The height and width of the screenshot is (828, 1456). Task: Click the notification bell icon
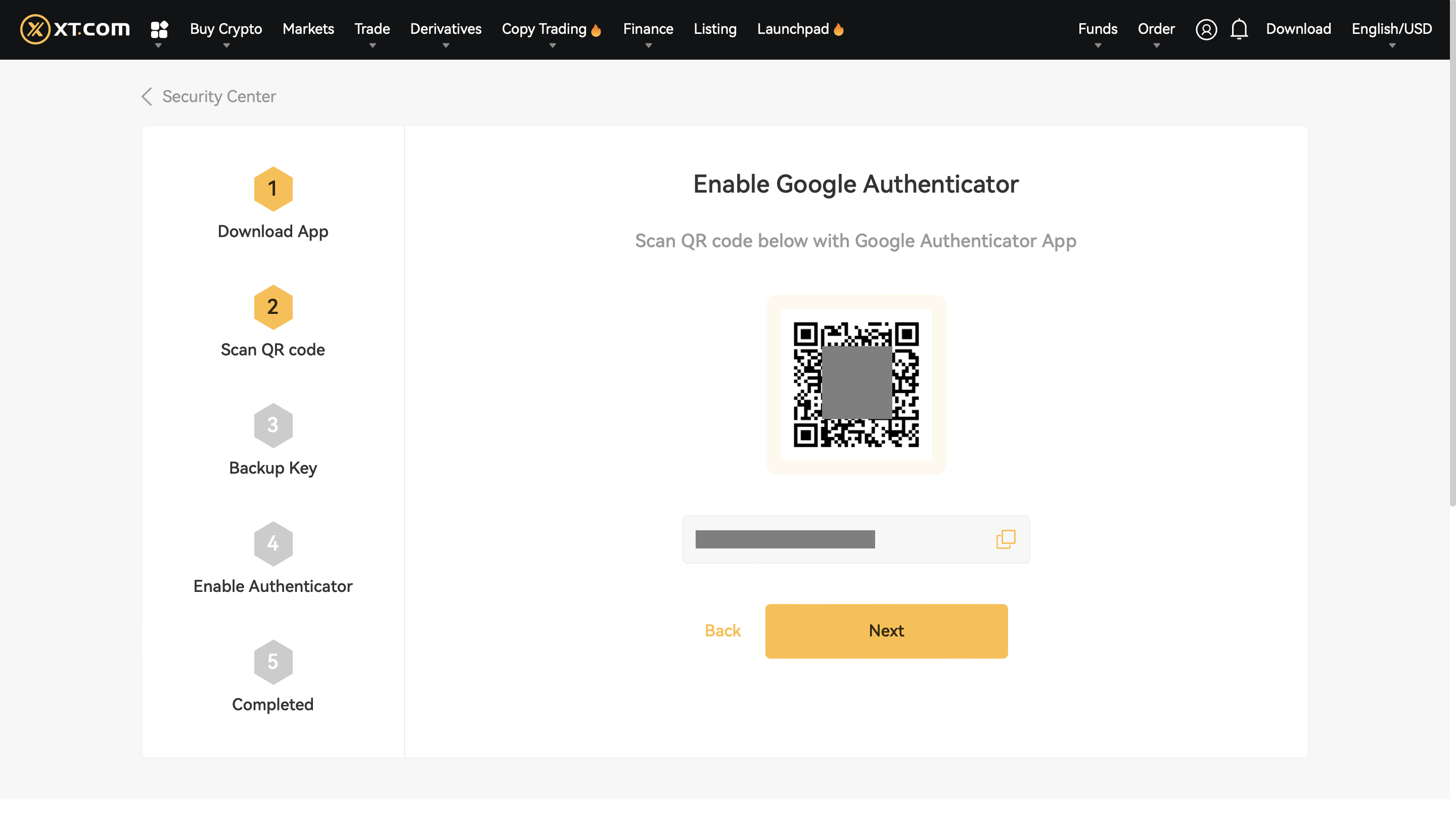pos(1239,29)
